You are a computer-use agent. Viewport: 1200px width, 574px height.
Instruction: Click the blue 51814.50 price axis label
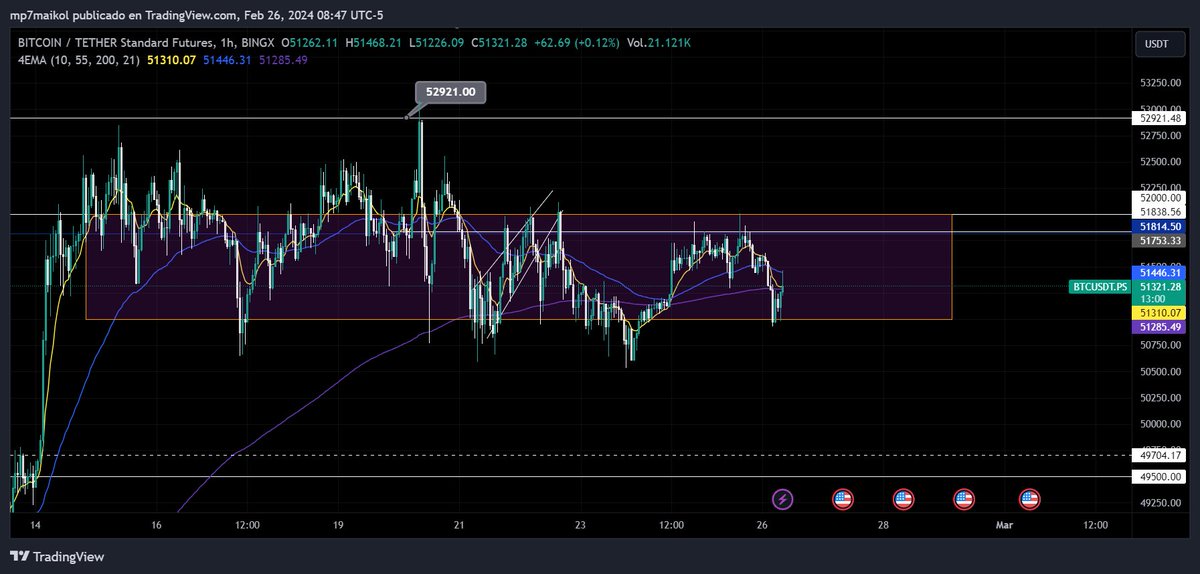point(1161,227)
